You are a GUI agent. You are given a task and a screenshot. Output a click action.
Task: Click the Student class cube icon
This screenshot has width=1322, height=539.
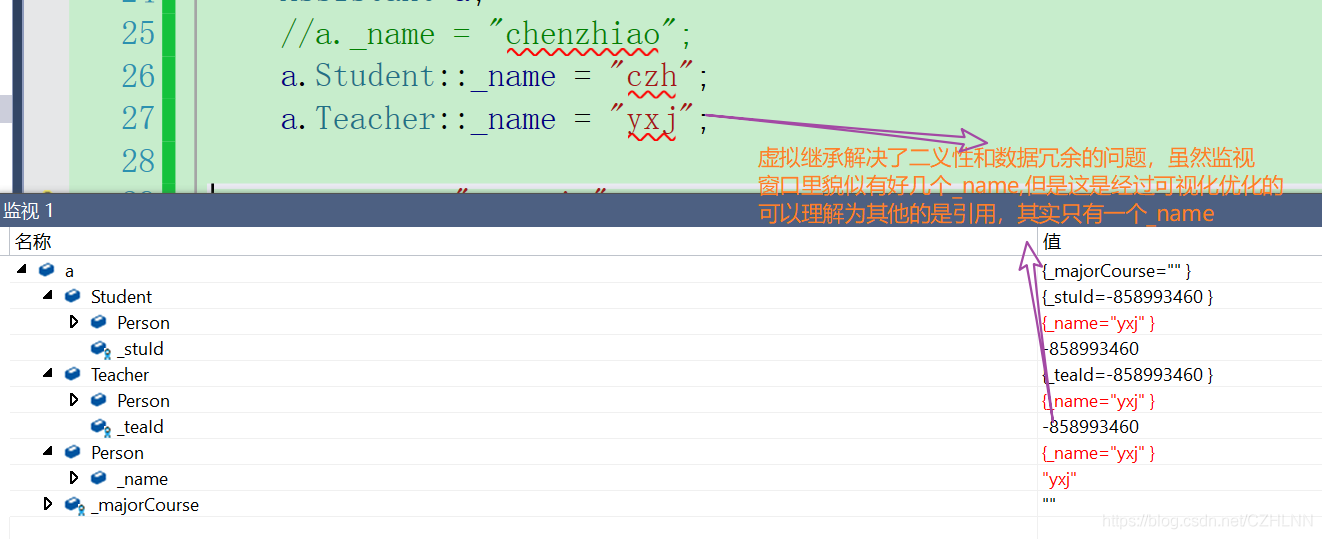point(72,296)
